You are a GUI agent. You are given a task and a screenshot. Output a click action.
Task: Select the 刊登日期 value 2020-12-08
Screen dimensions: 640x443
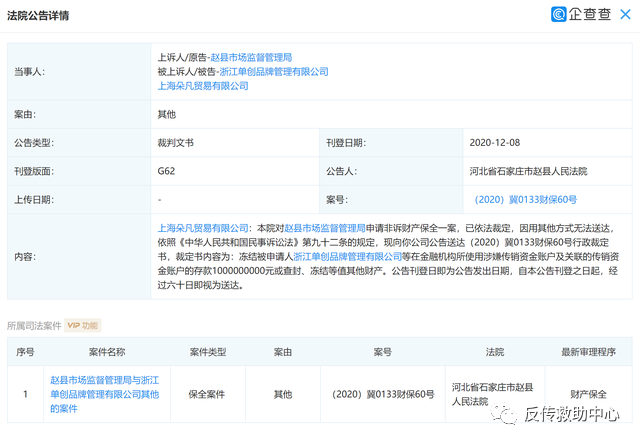click(x=495, y=143)
